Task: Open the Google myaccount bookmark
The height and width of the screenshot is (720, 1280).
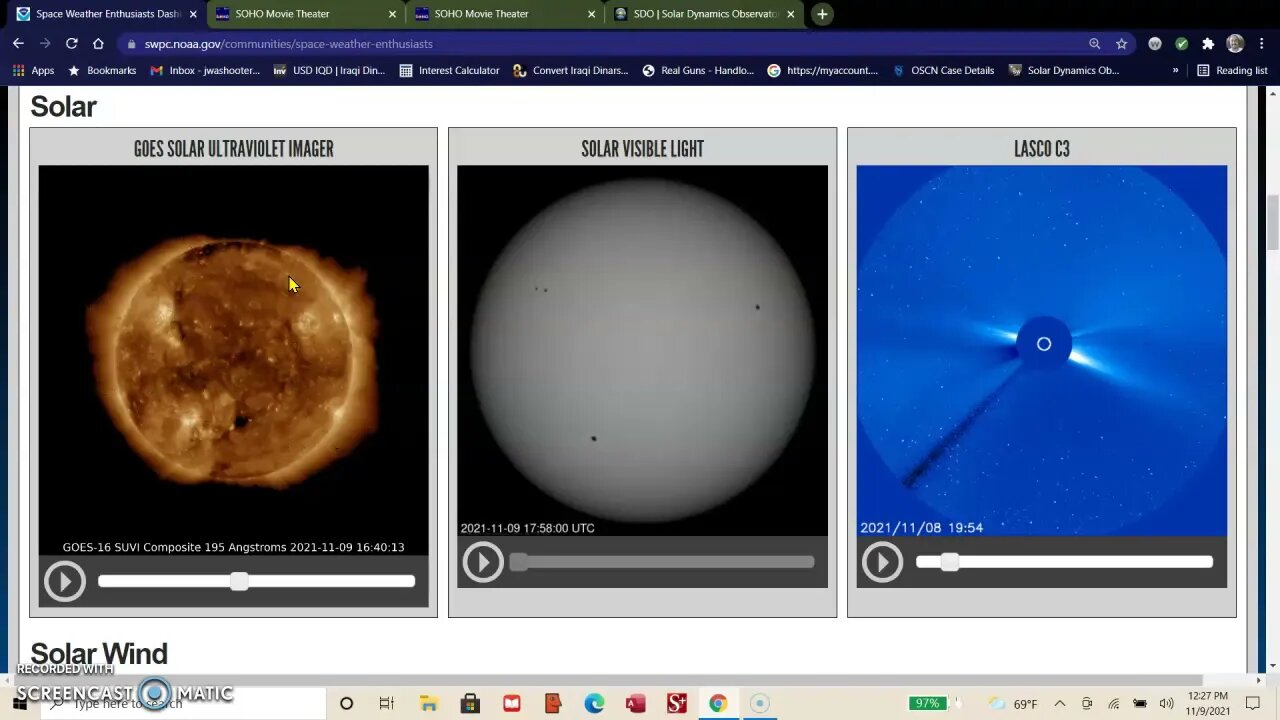Action: coord(823,70)
